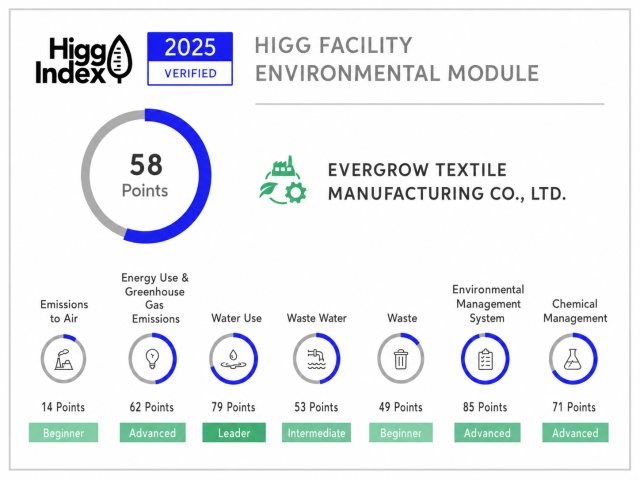Image resolution: width=640 pixels, height=480 pixels.
Task: Click the Beginner badge under 49 Points
Action: 401,433
